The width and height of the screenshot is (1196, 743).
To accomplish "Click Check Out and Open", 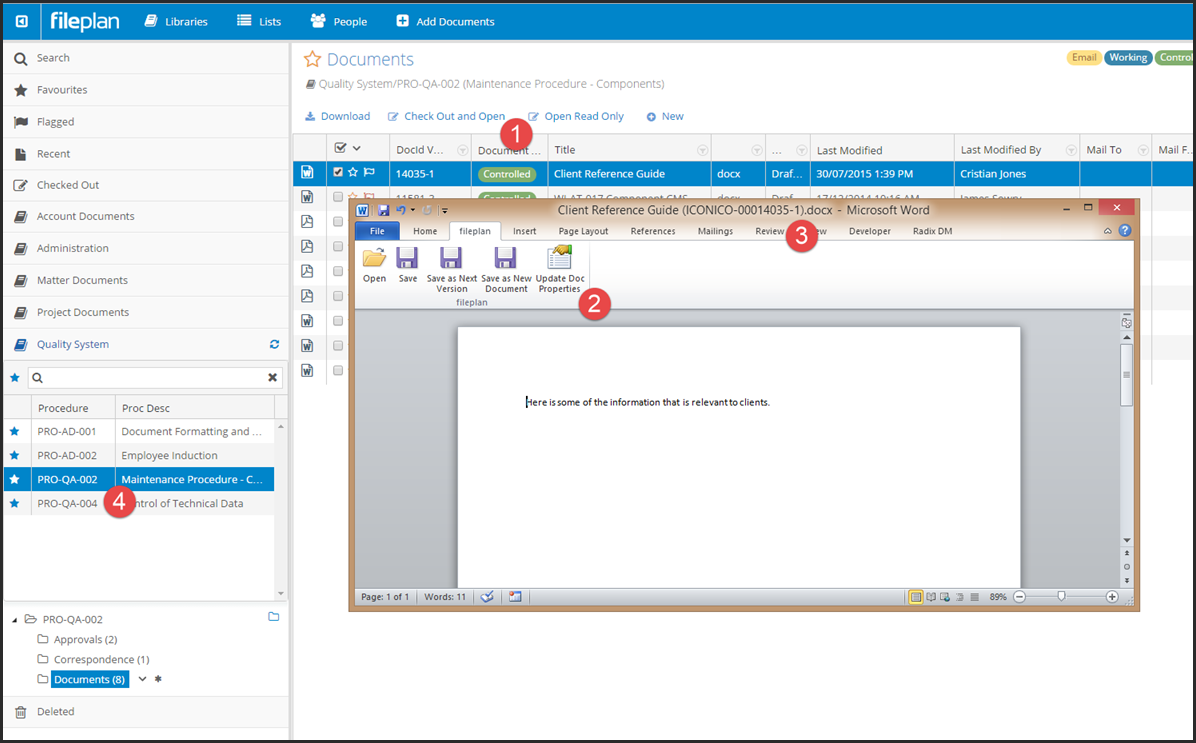I will 446,116.
